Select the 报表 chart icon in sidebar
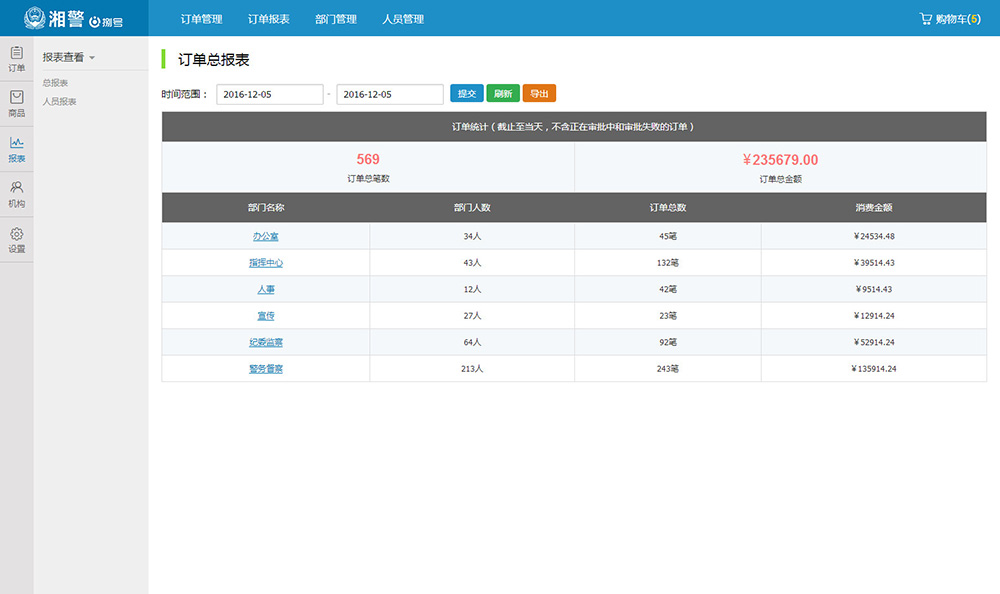 (16, 143)
